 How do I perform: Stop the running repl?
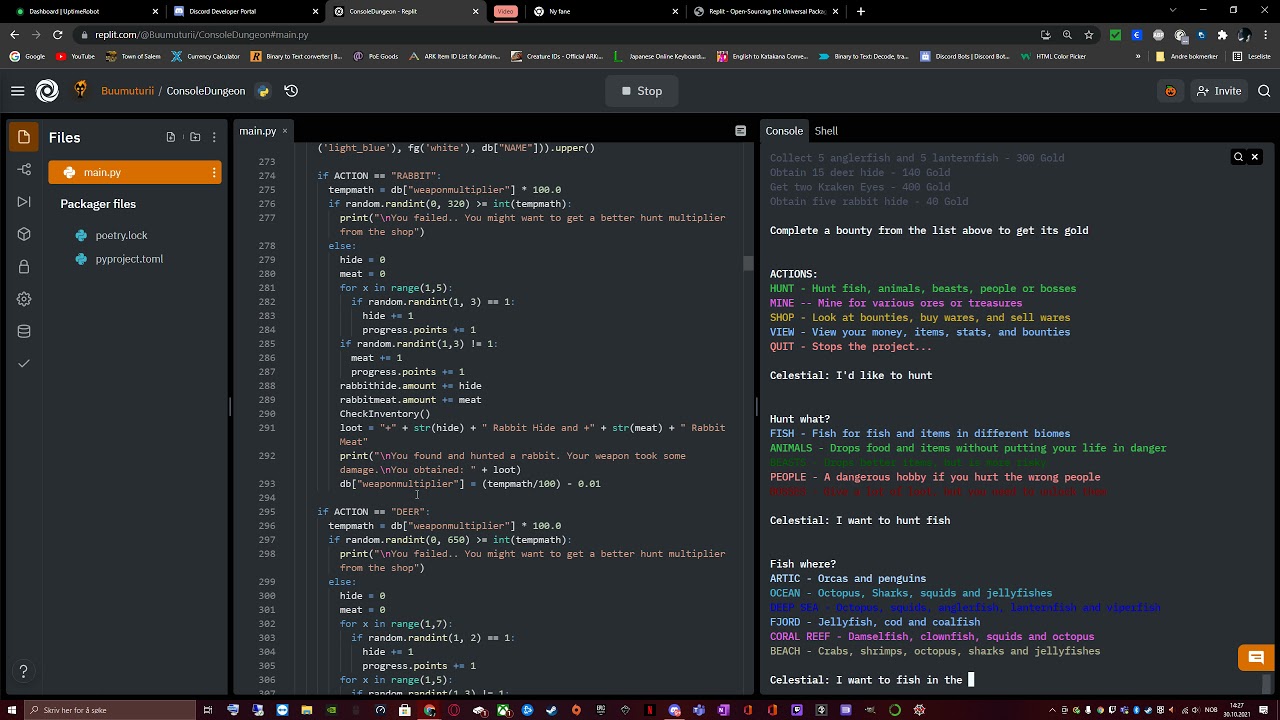(x=641, y=91)
